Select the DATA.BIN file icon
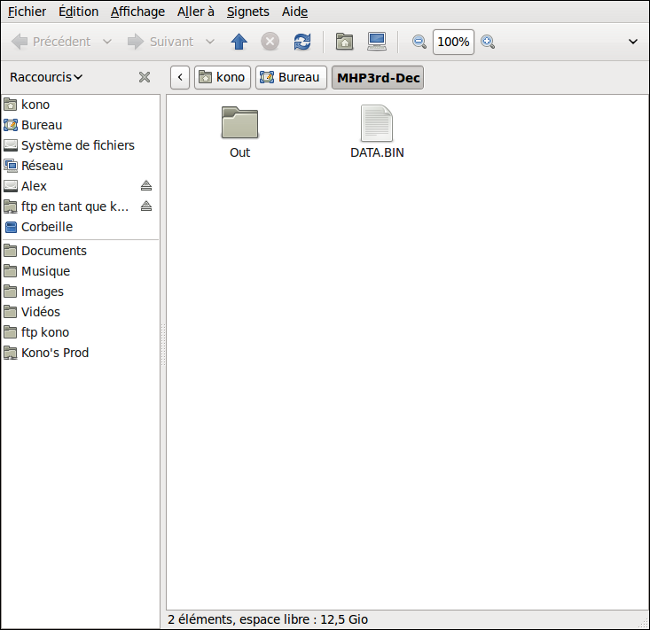This screenshot has width=650, height=630. [x=377, y=123]
